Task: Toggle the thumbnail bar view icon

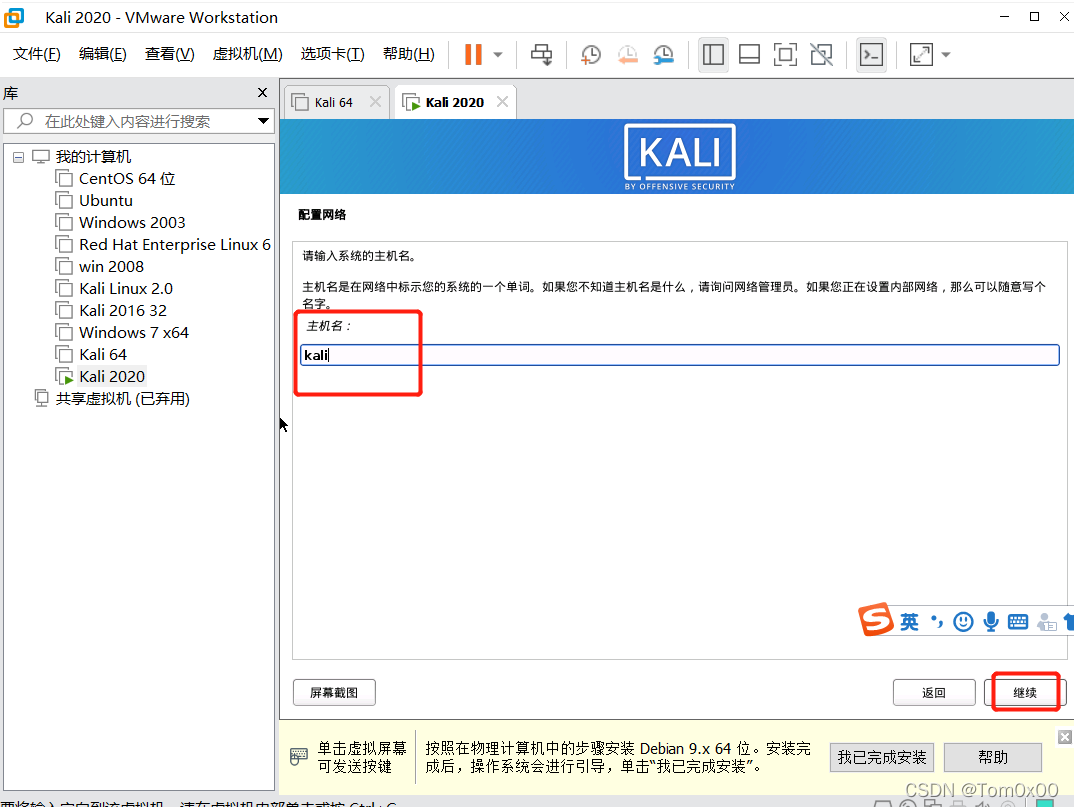Action: pyautogui.click(x=749, y=55)
